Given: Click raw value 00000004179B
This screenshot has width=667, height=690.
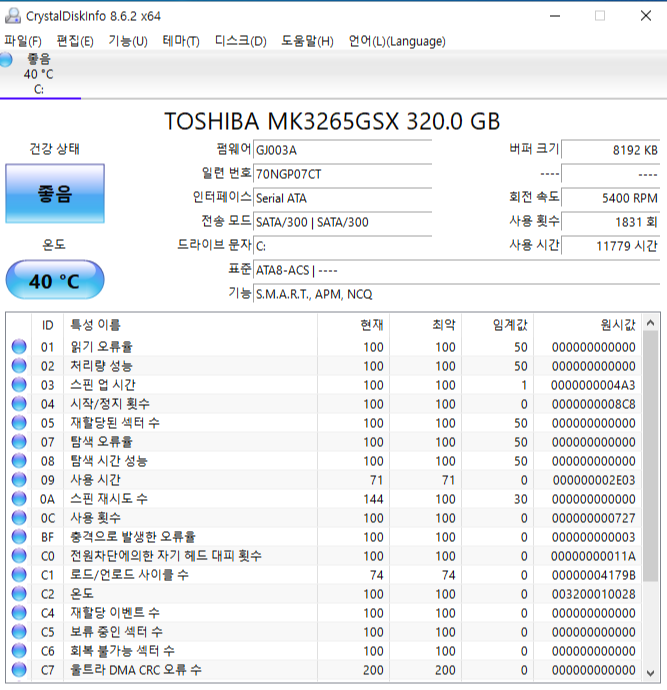Looking at the screenshot, I should (x=593, y=575).
